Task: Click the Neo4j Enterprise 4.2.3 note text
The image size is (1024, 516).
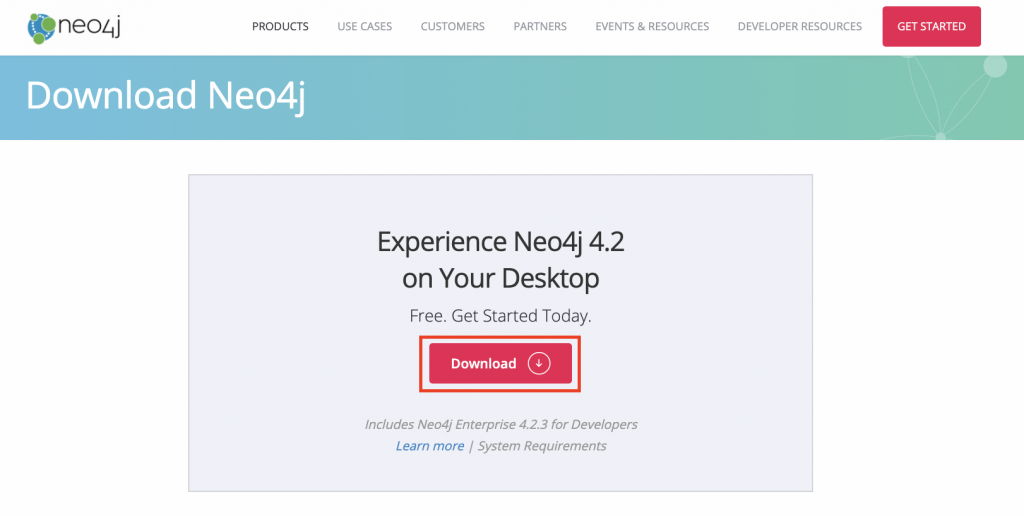Action: [x=501, y=424]
